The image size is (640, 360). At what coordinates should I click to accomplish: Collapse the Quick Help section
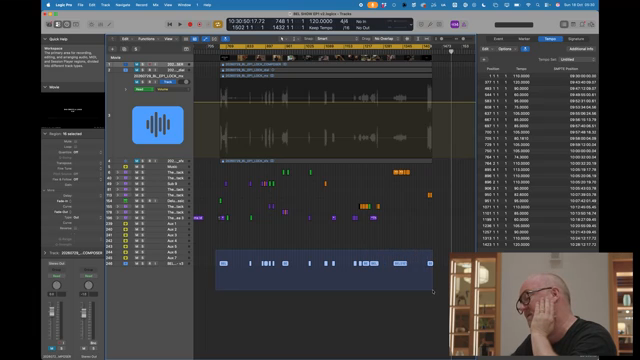pyautogui.click(x=45, y=39)
